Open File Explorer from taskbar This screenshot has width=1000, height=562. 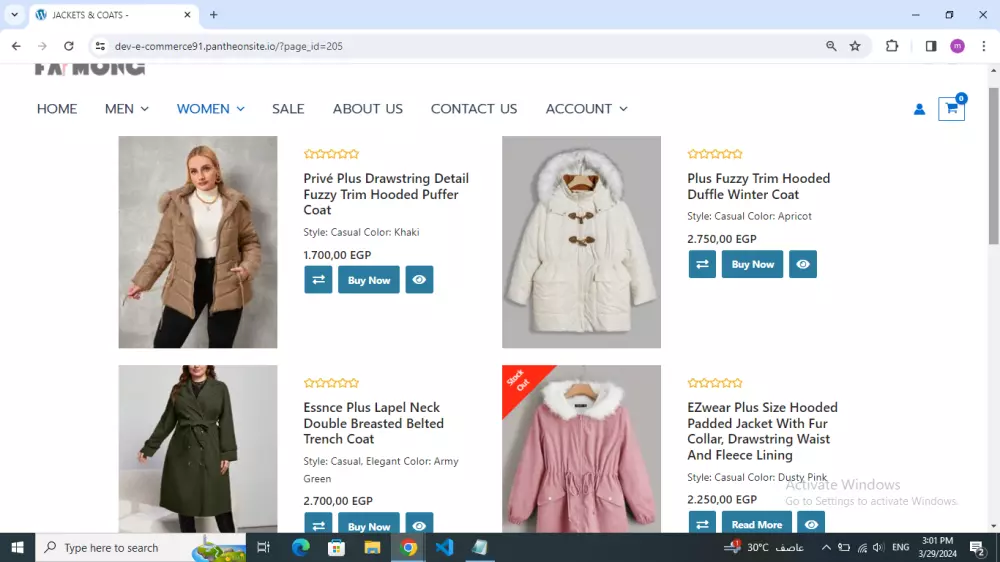point(372,547)
